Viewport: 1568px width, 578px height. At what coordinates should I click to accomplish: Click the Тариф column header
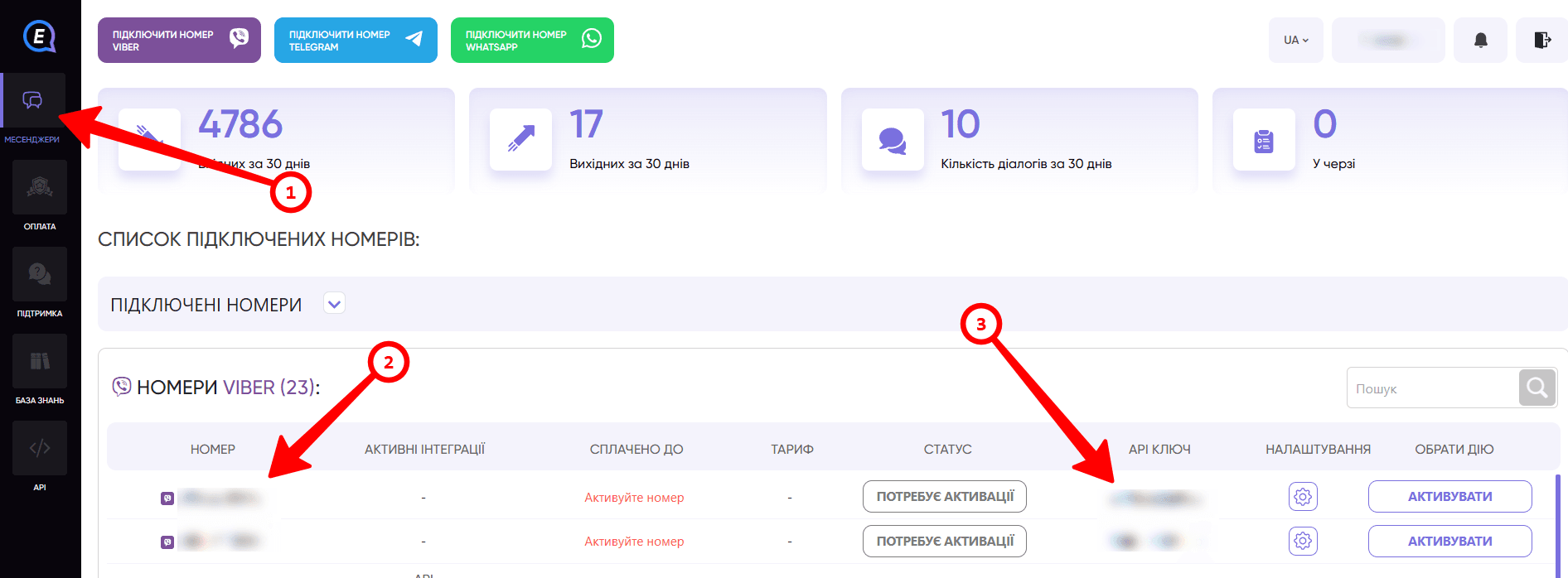pos(792,449)
